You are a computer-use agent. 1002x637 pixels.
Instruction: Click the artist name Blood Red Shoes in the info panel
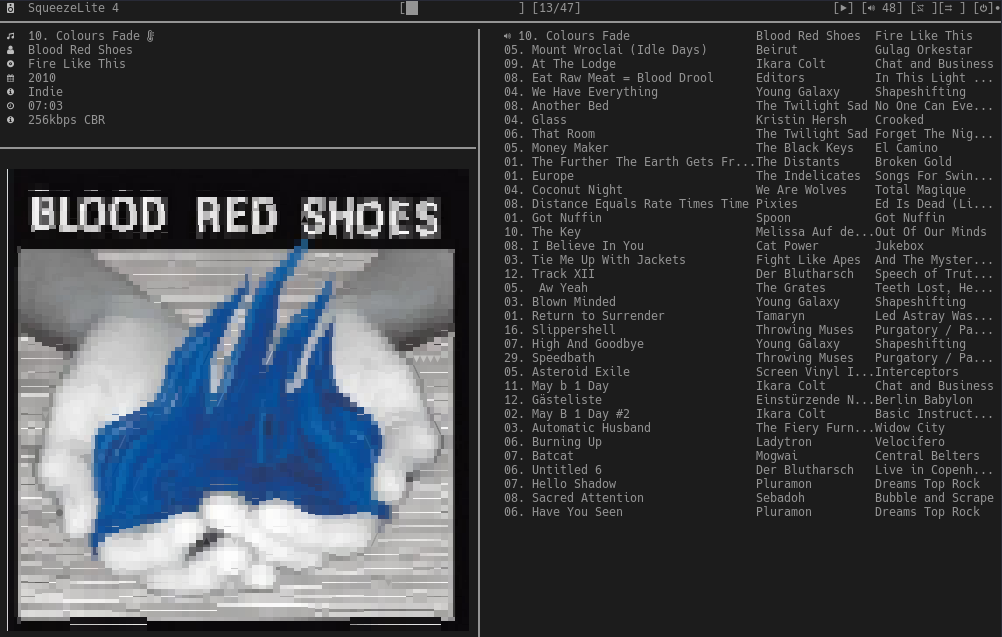tap(80, 50)
